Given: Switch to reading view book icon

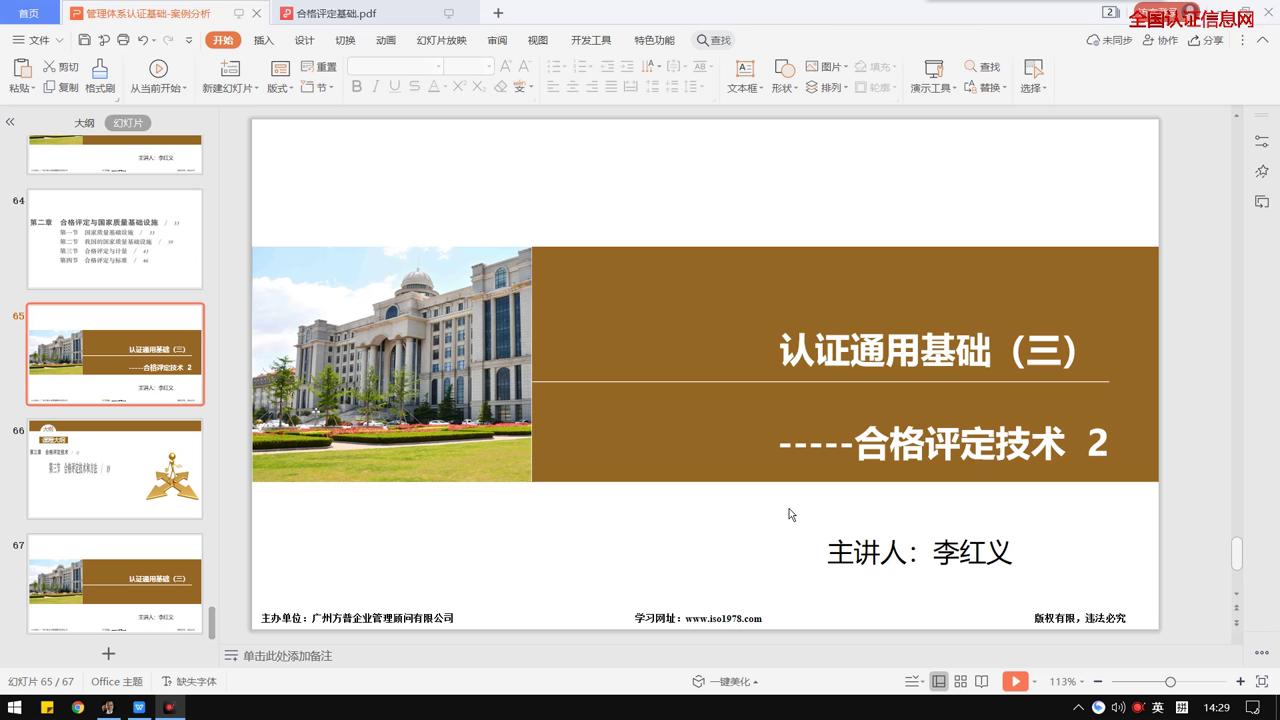Looking at the screenshot, I should [x=982, y=681].
